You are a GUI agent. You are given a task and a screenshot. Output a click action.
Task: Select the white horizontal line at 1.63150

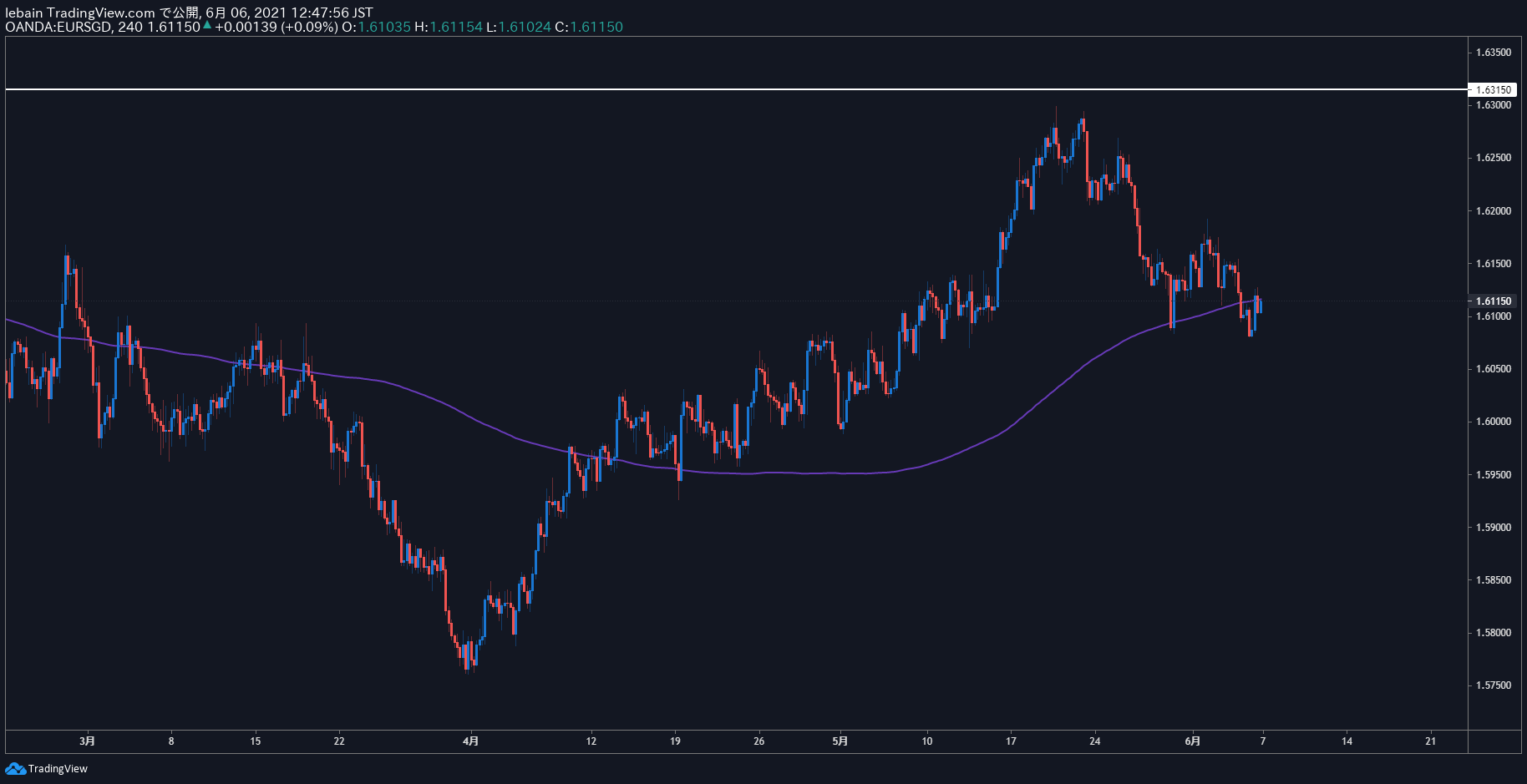(x=735, y=89)
